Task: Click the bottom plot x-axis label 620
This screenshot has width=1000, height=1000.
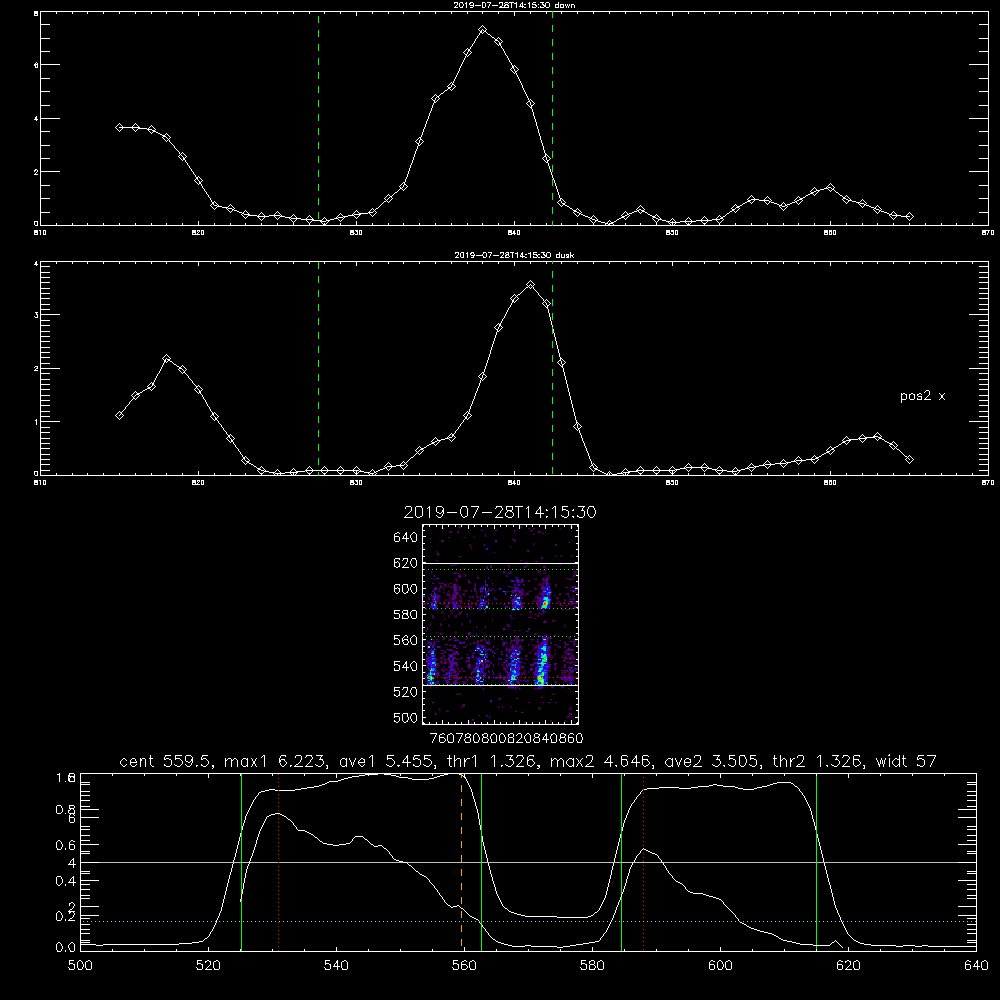Action: pos(848,966)
